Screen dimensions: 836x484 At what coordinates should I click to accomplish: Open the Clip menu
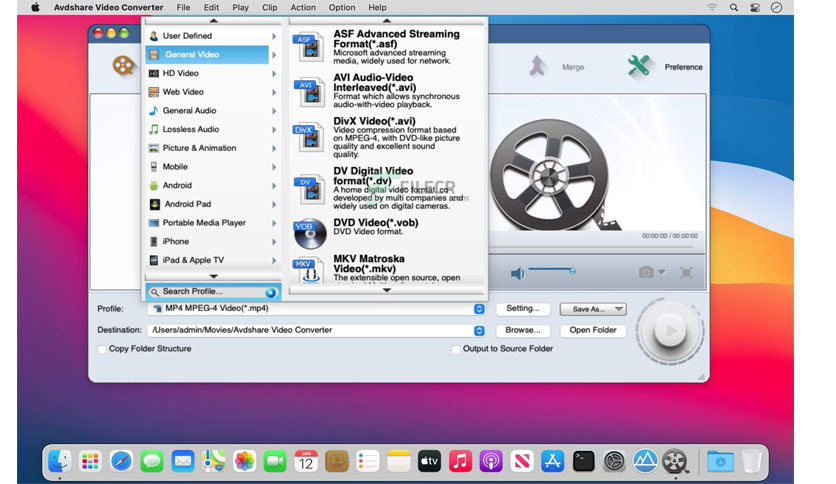click(x=270, y=7)
